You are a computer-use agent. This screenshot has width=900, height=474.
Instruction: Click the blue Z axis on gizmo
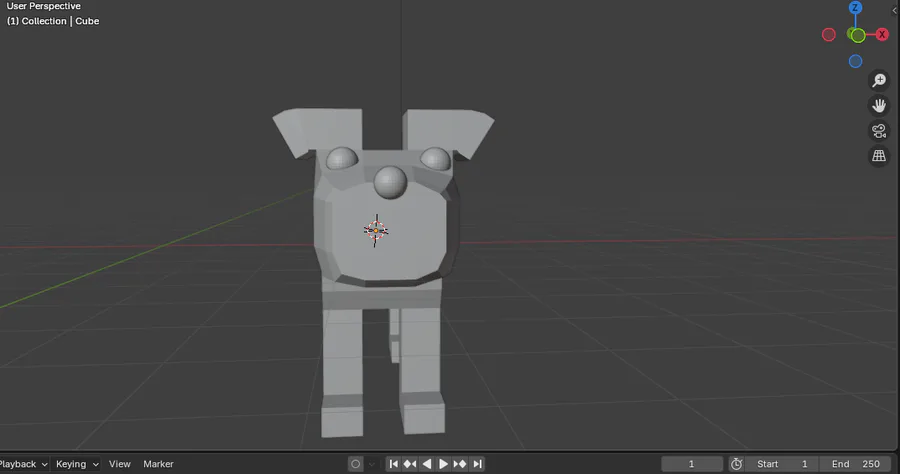pos(855,7)
